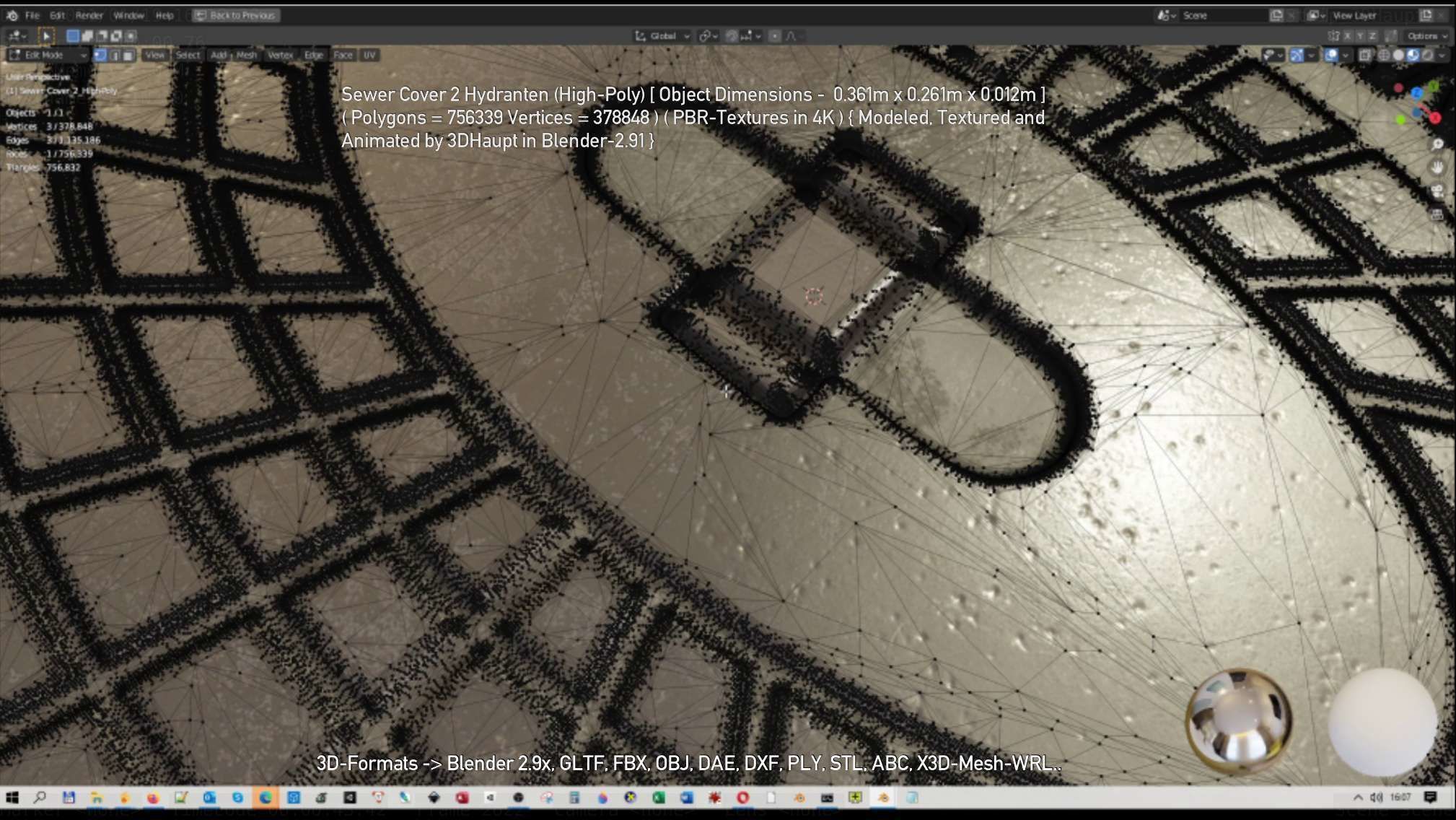Open the Edge menu
The width and height of the screenshot is (1456, 820).
[314, 55]
